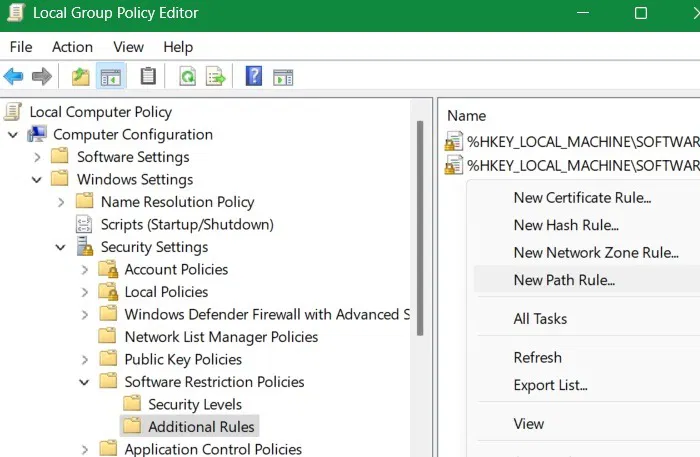Expand the Software Settings folder
This screenshot has height=457, width=700.
tap(38, 157)
